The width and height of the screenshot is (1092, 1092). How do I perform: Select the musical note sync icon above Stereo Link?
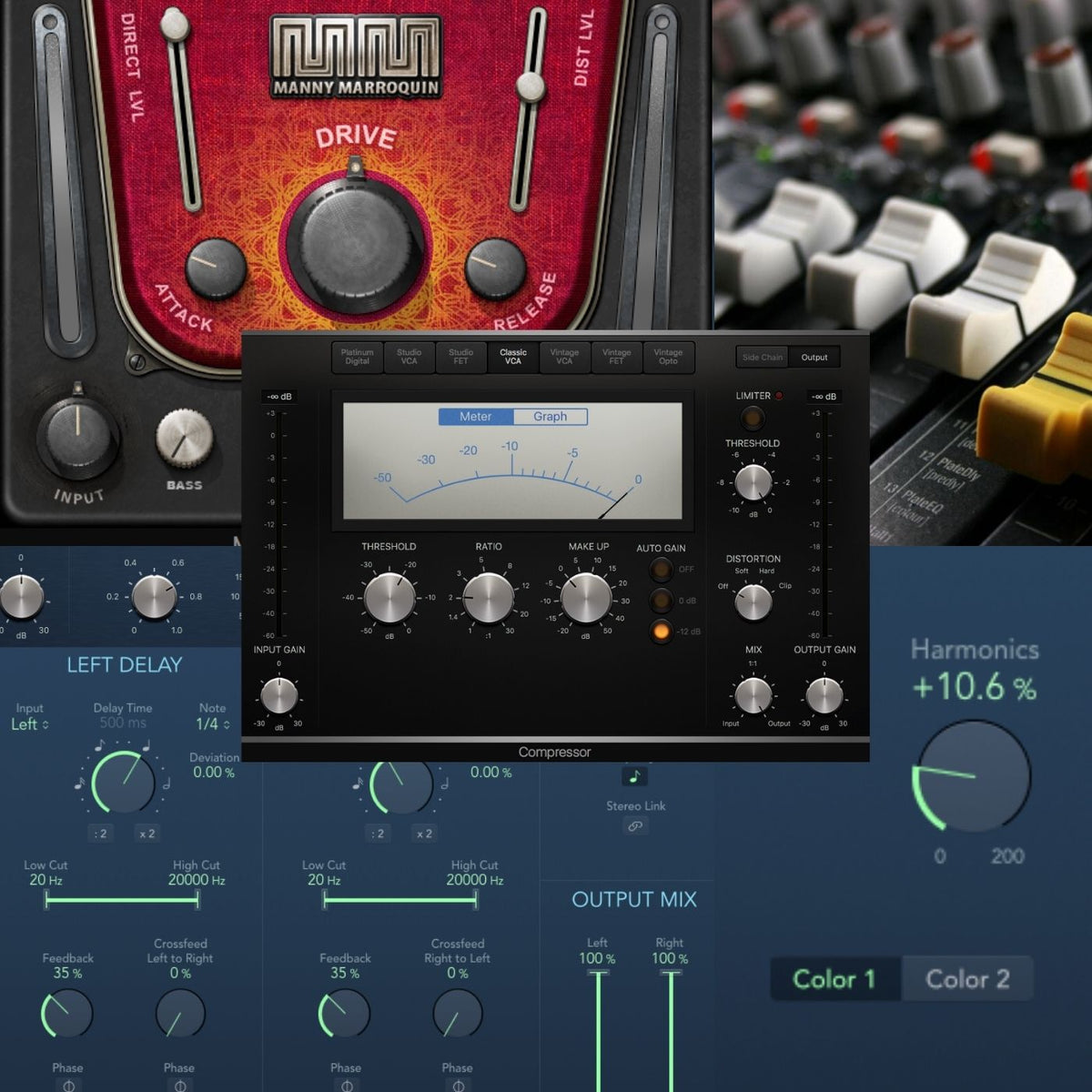point(635,776)
